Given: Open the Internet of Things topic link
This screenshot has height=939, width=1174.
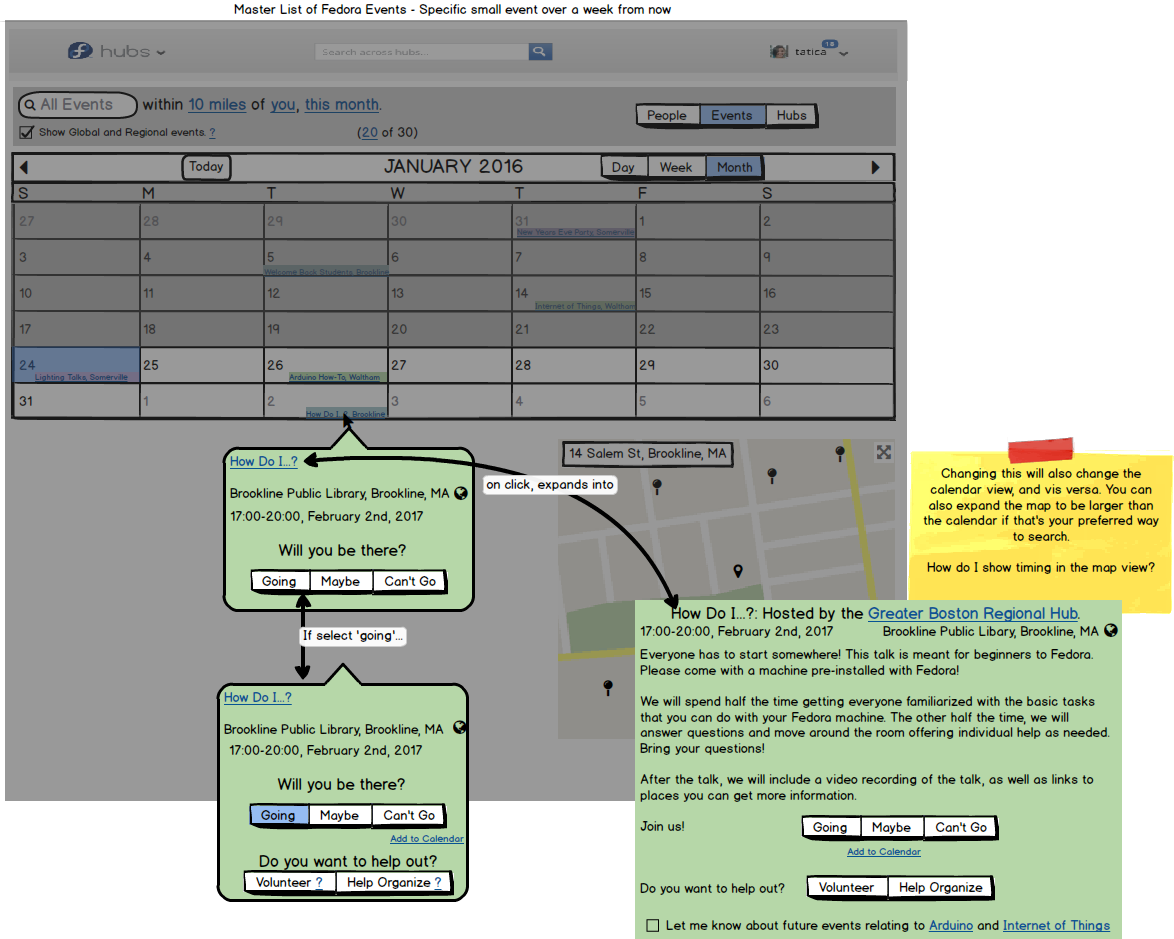Looking at the screenshot, I should [1056, 926].
